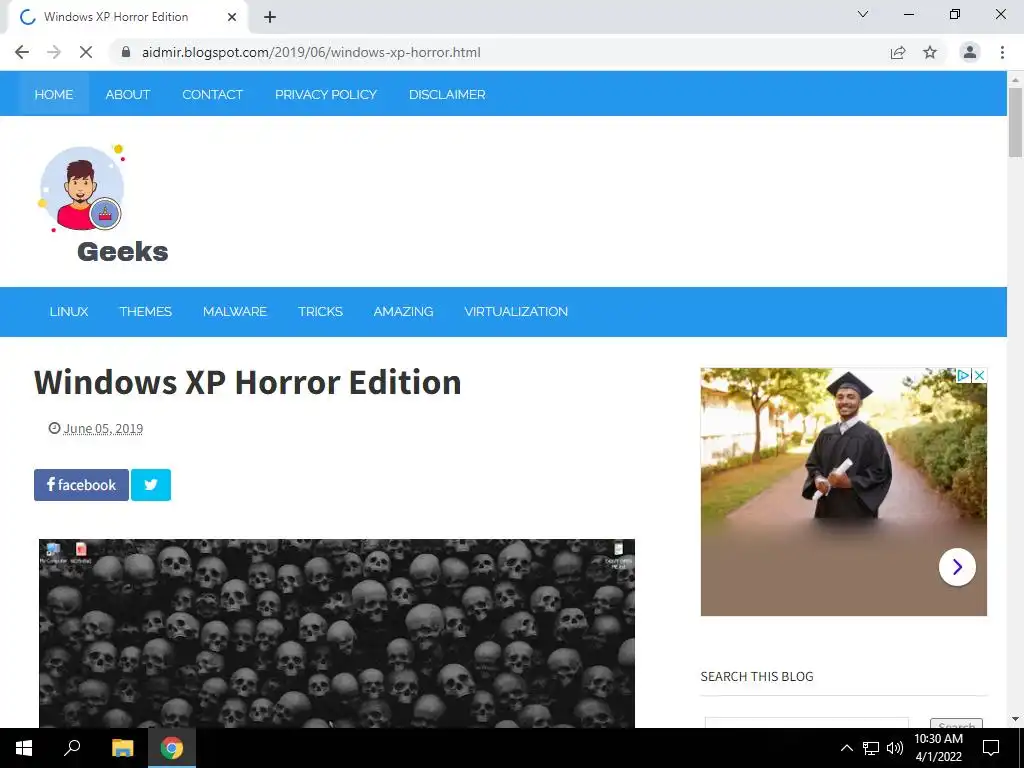The height and width of the screenshot is (768, 1024).
Task: Open the taskbar clock and date
Action: pos(938,748)
